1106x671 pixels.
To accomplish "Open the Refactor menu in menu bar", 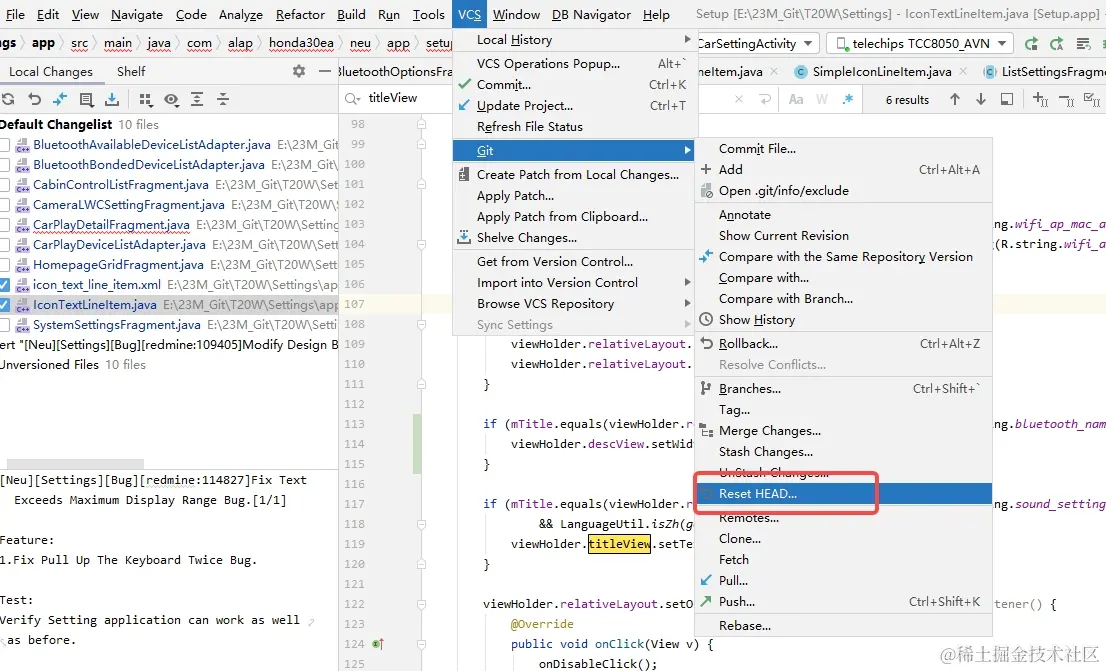I will point(300,14).
